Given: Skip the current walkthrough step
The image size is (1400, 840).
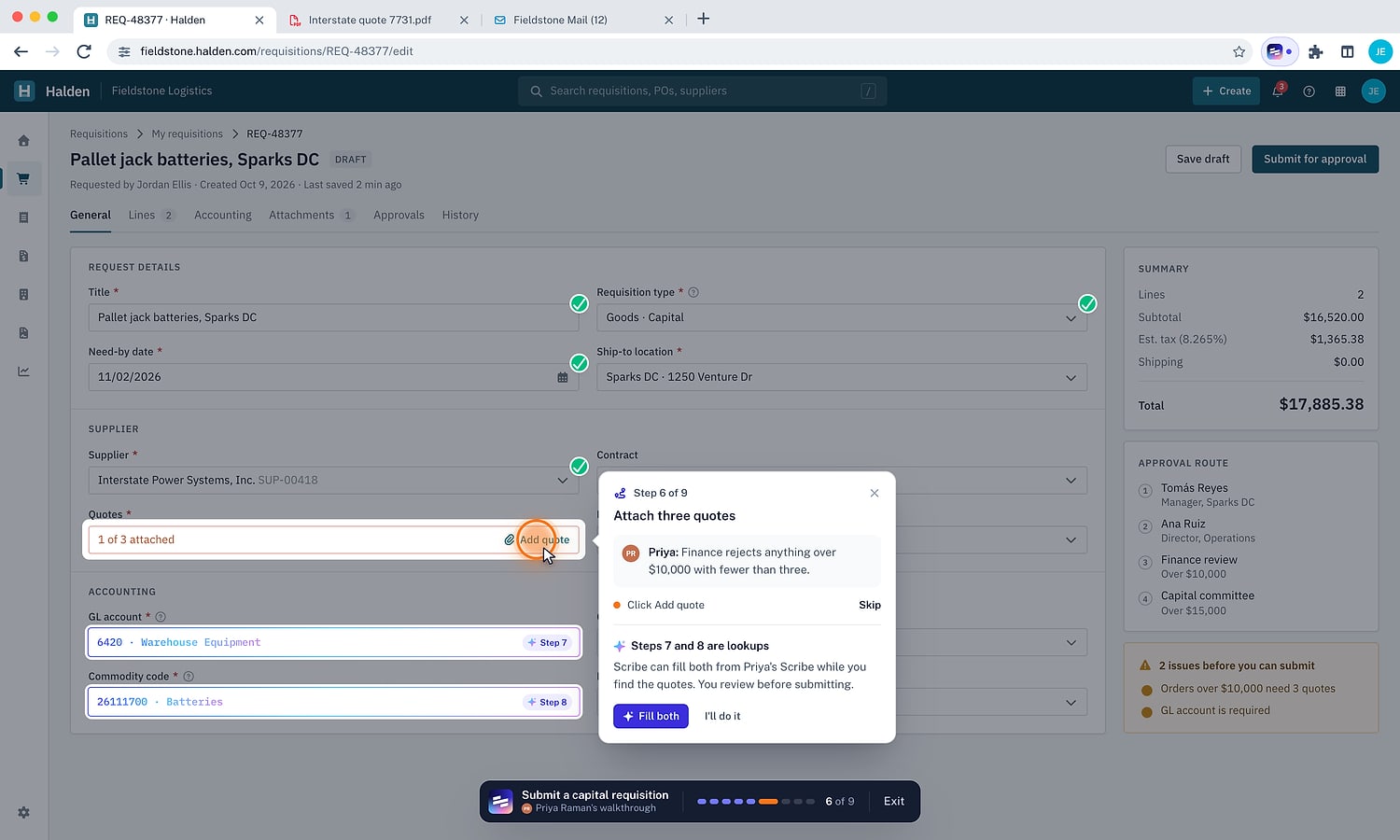Looking at the screenshot, I should [870, 605].
